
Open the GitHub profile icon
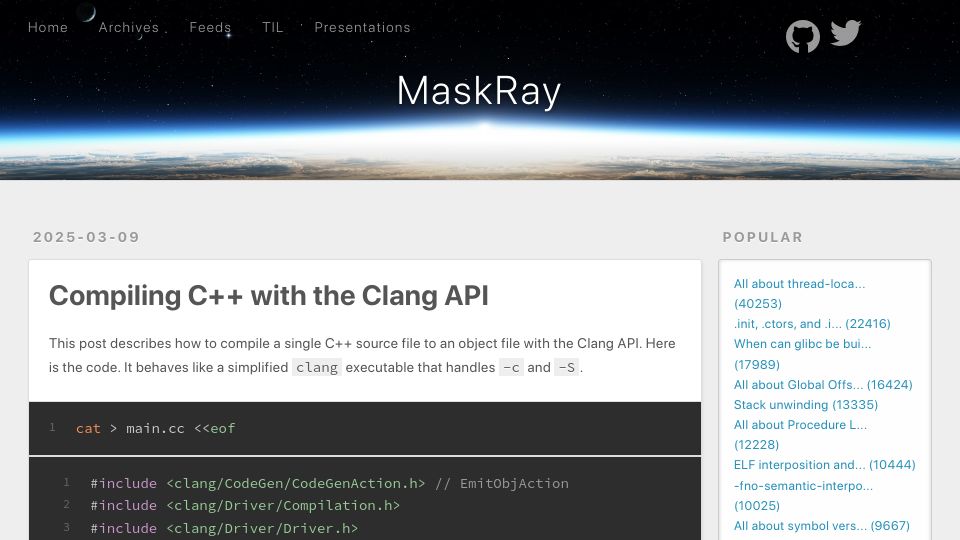coord(803,36)
